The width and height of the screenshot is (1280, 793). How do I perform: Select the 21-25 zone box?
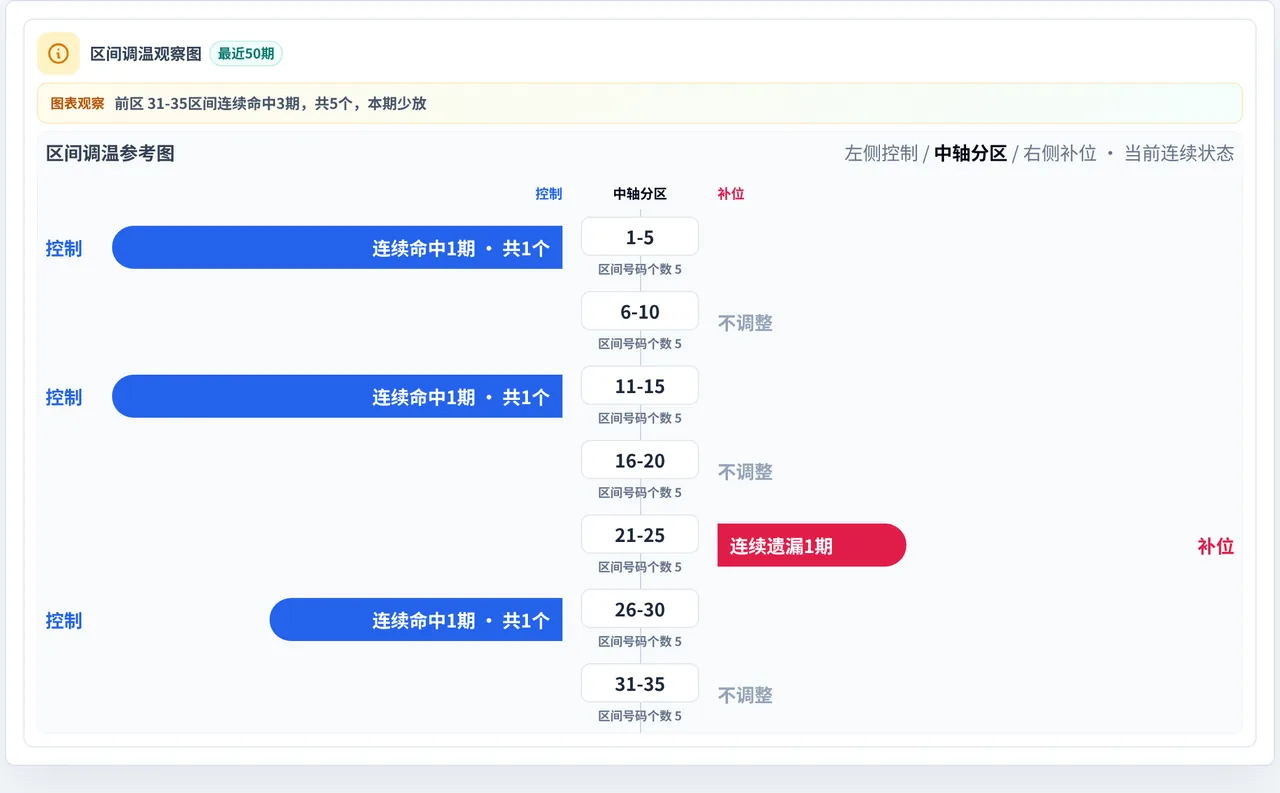pyautogui.click(x=640, y=535)
